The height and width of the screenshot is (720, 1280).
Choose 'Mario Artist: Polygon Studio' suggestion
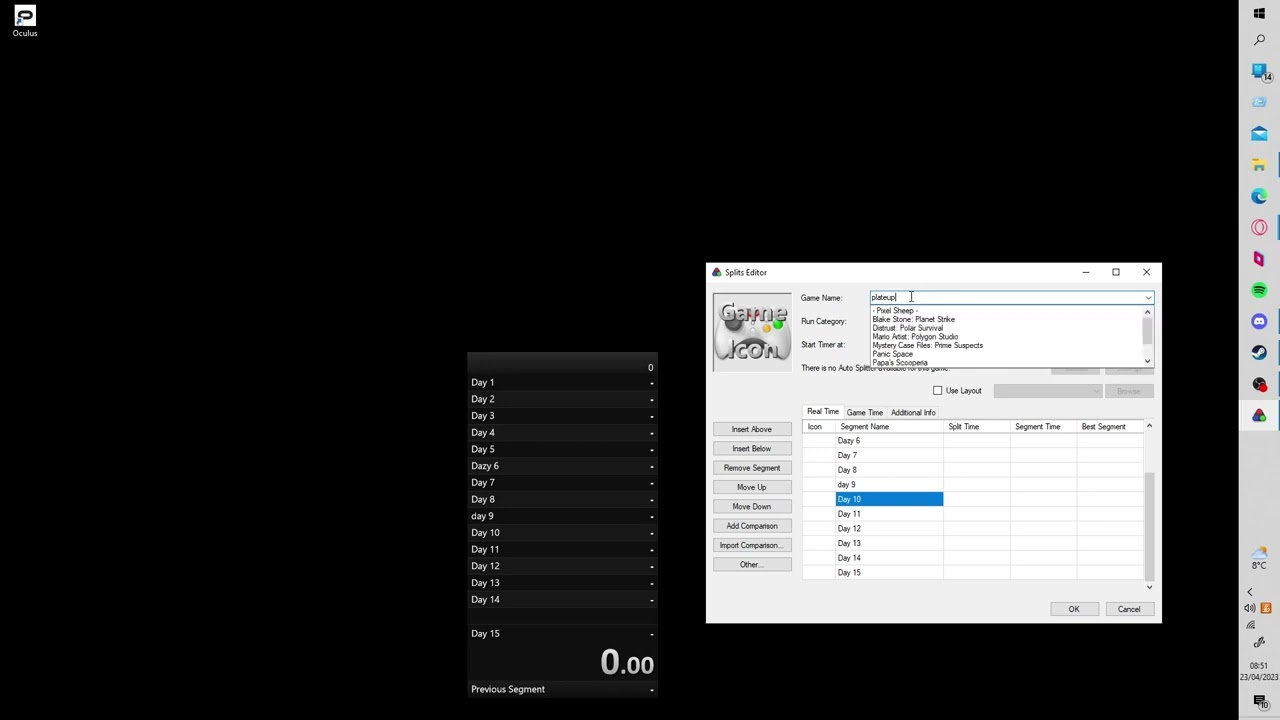coord(915,337)
